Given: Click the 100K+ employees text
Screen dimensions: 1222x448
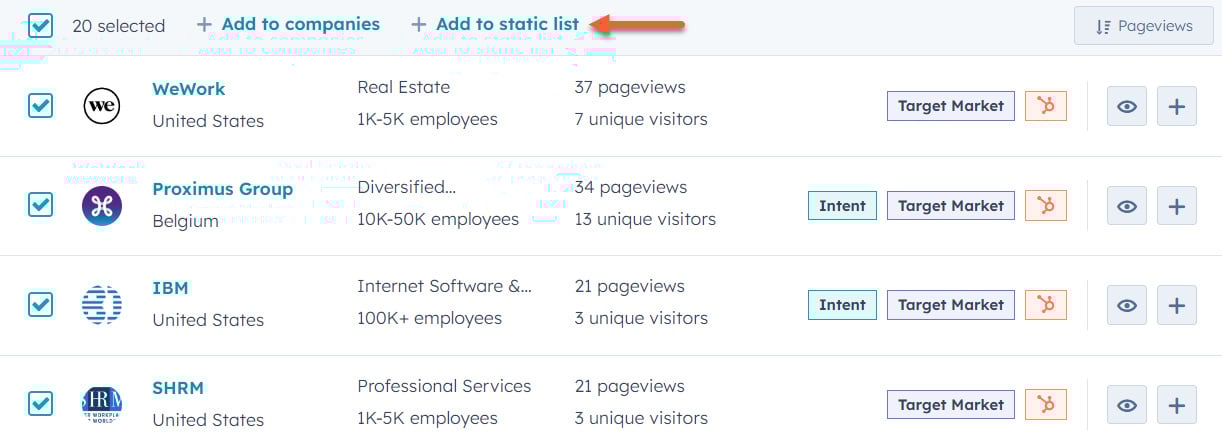Looking at the screenshot, I should click(430, 318).
